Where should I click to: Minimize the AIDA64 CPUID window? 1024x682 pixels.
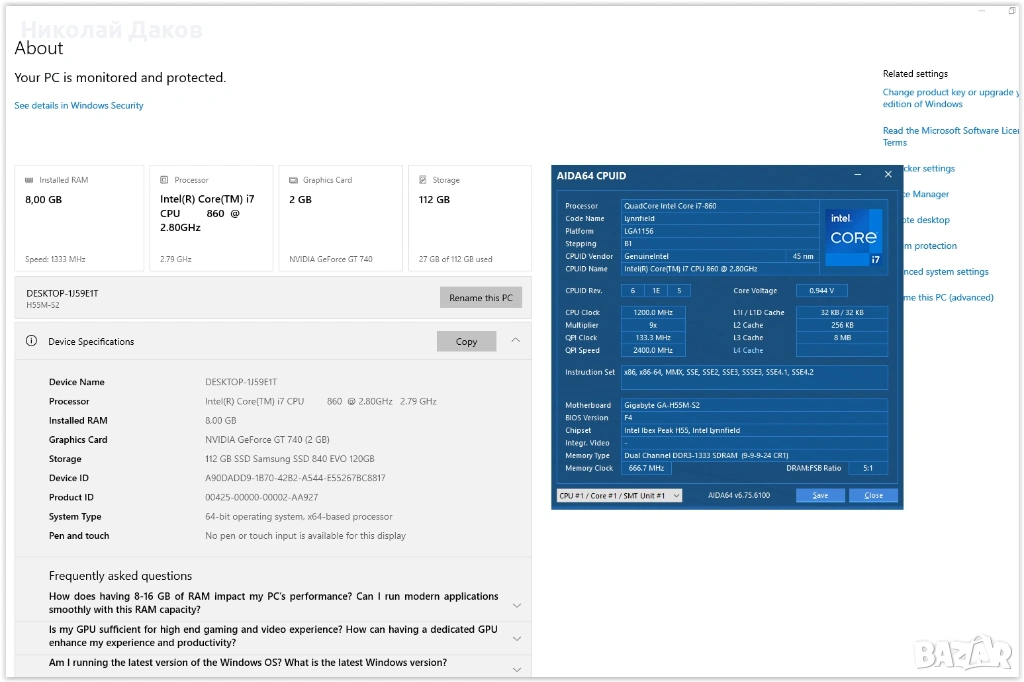858,175
